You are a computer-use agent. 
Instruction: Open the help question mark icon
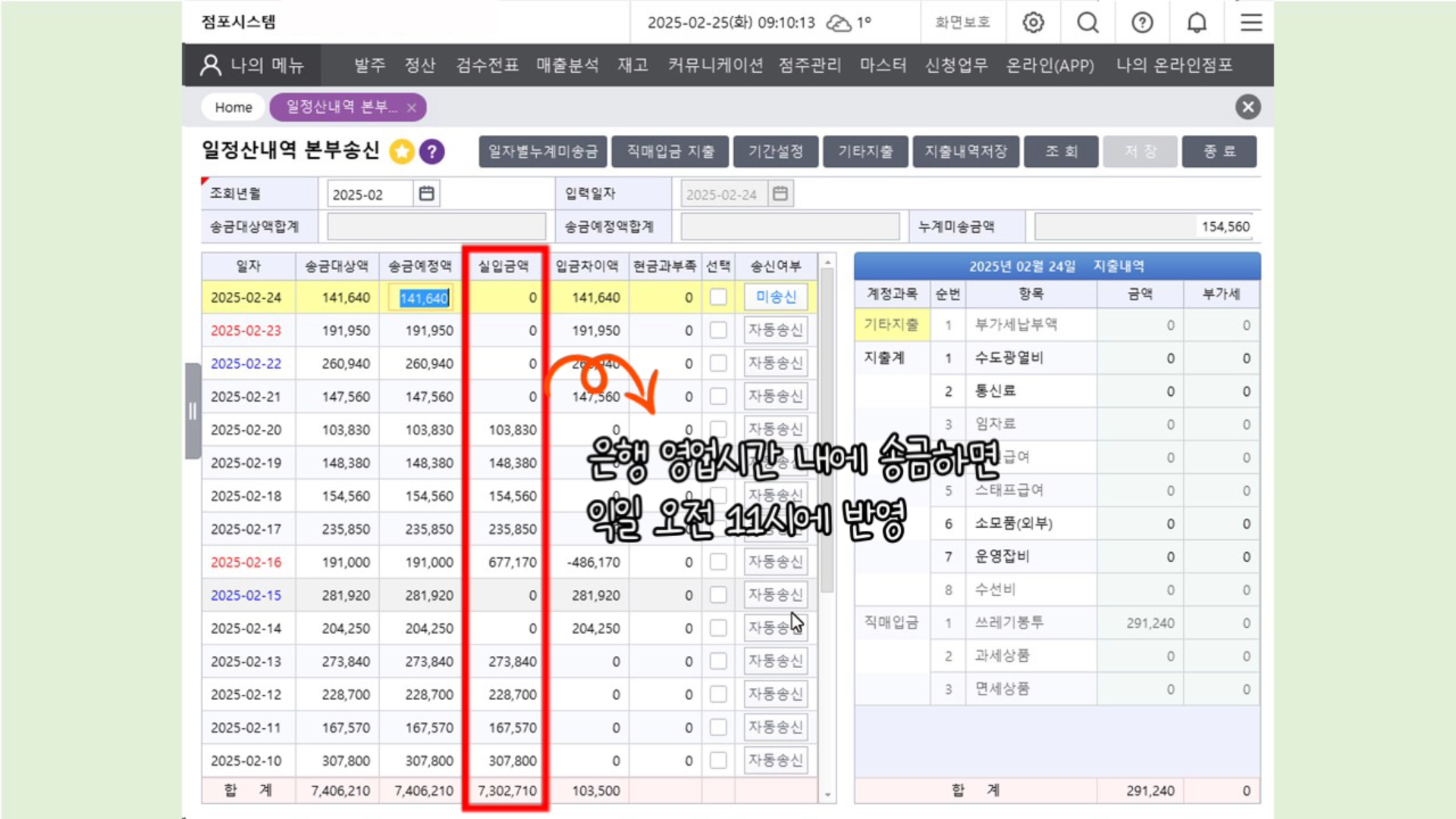pos(1142,23)
